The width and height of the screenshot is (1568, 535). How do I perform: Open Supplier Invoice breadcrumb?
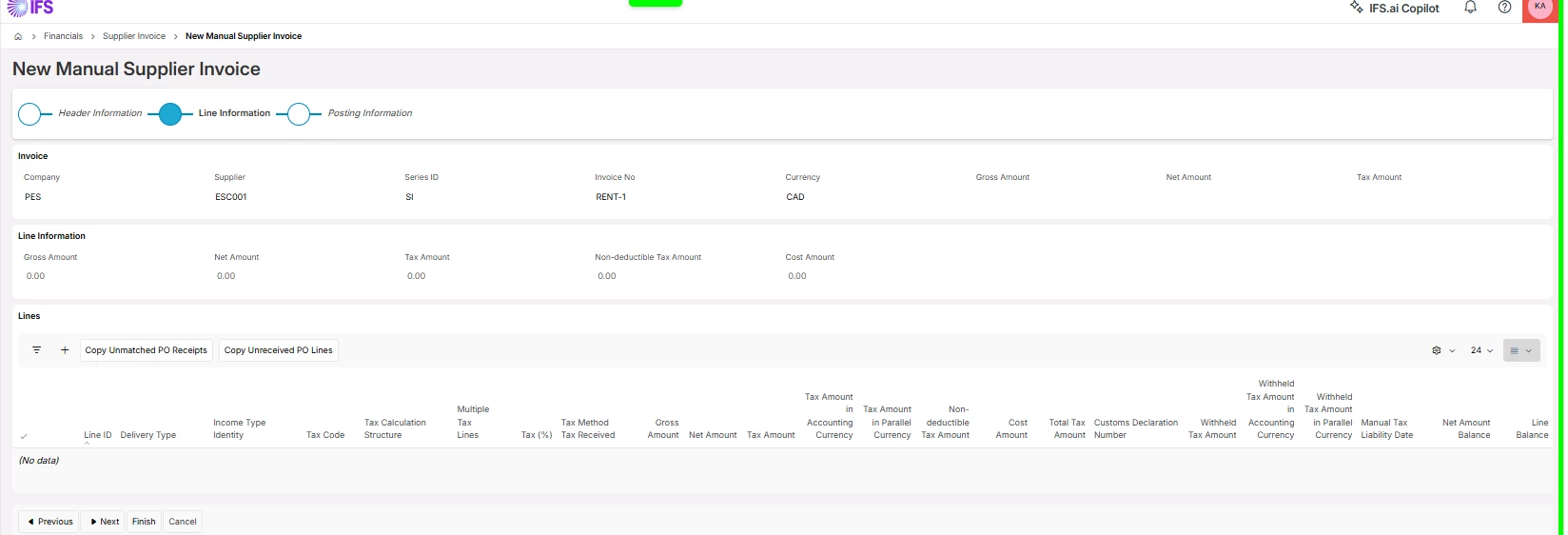[134, 36]
